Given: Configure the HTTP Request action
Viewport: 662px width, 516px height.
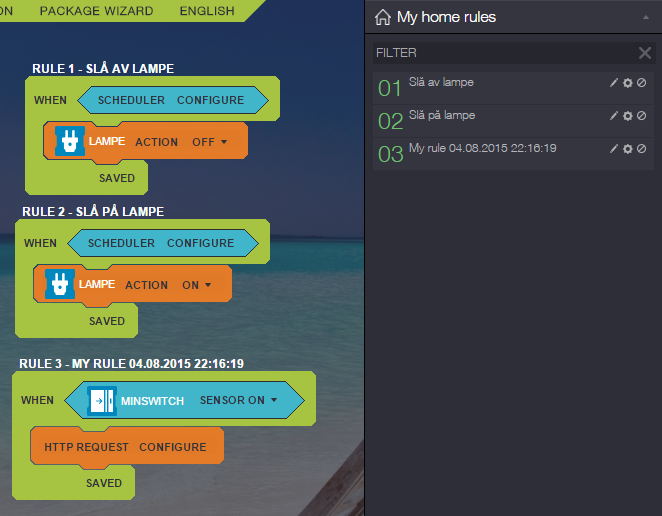Looking at the screenshot, I should (172, 447).
